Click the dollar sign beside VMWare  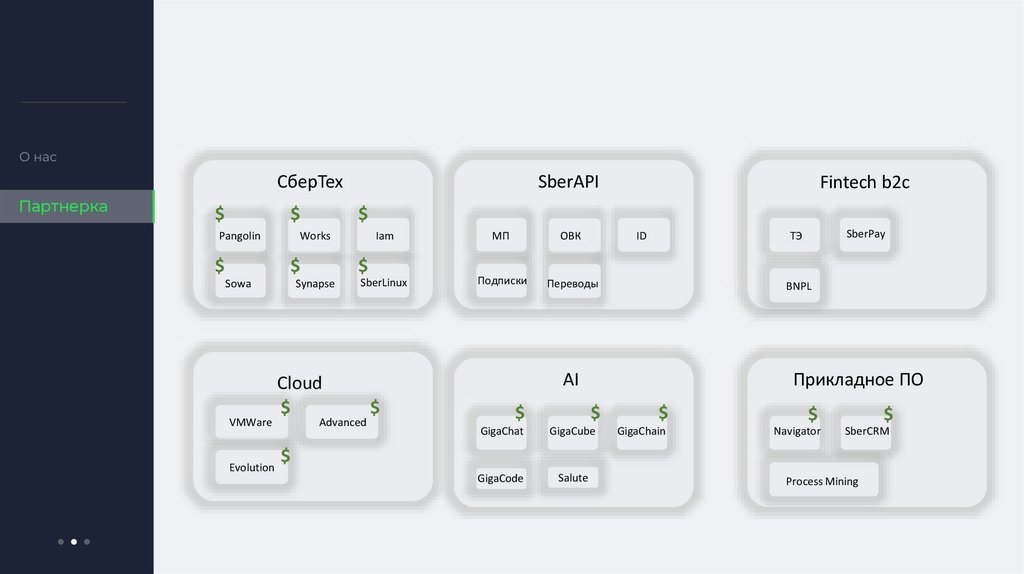[285, 407]
